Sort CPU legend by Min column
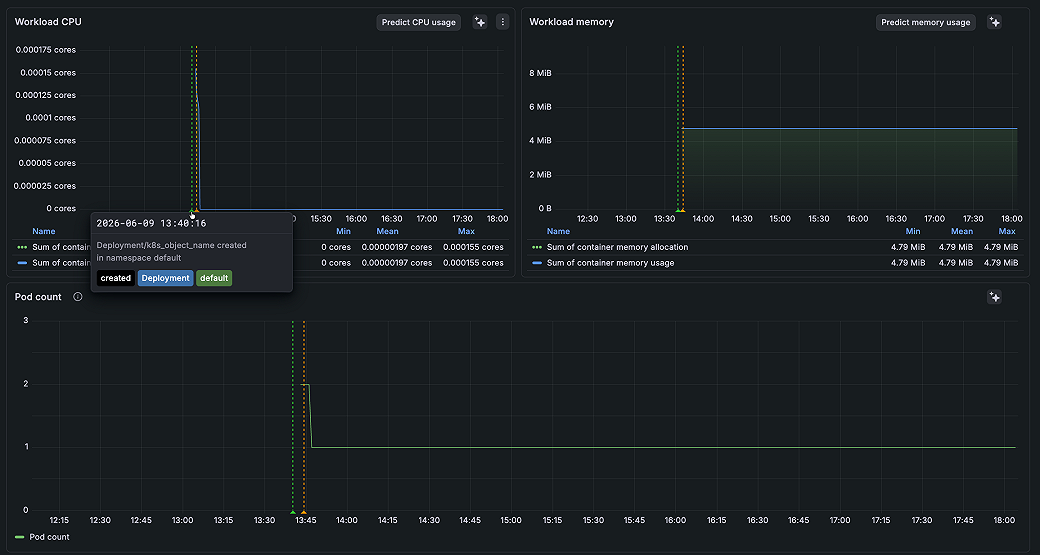This screenshot has width=1040, height=555. point(344,231)
